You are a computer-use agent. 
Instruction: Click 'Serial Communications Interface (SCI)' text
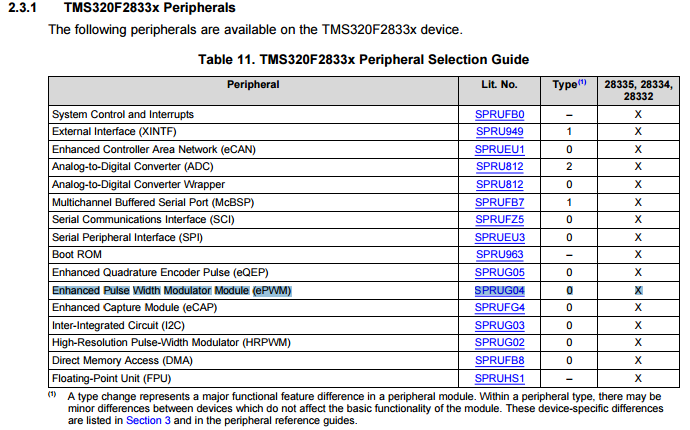pos(143,220)
